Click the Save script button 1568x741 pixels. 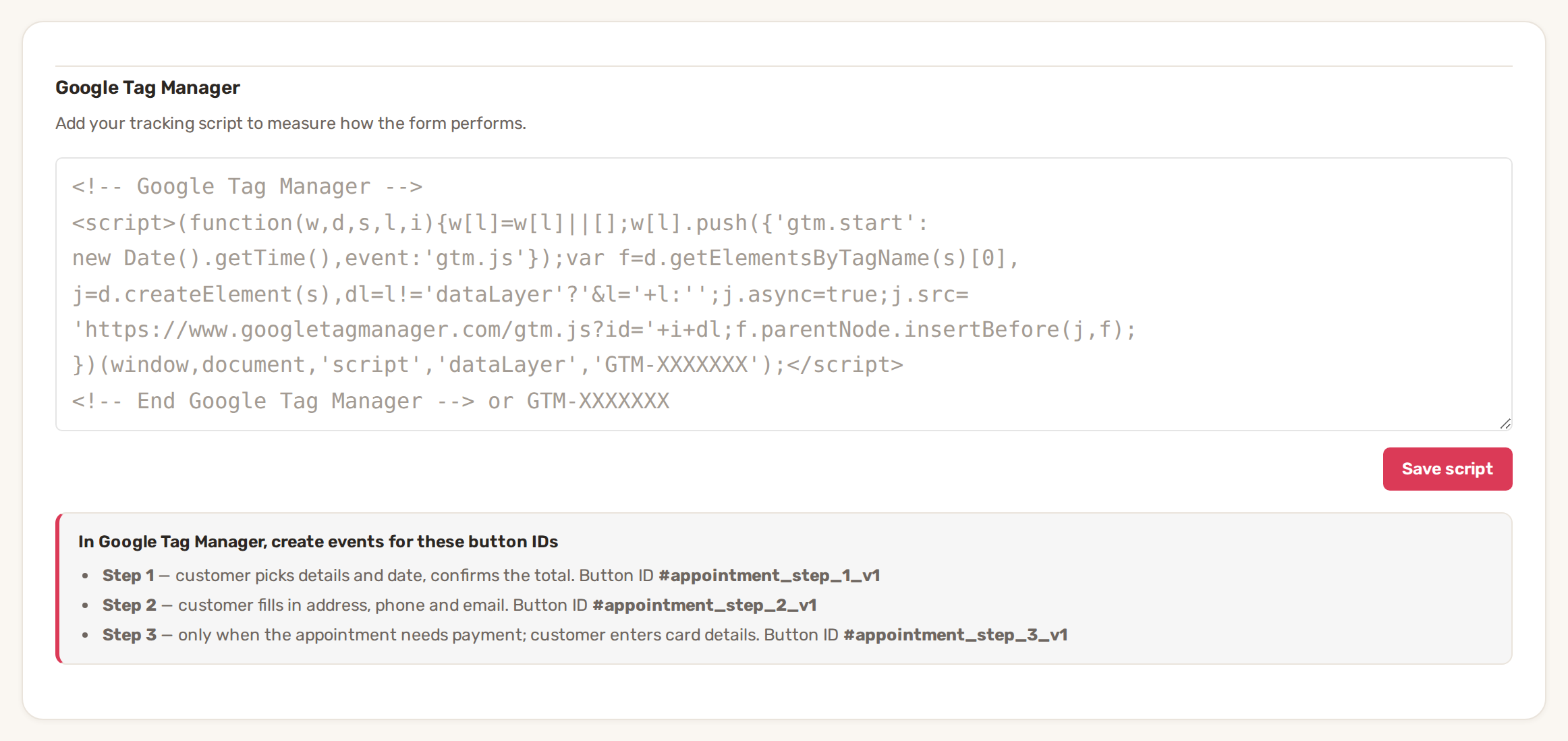point(1447,469)
